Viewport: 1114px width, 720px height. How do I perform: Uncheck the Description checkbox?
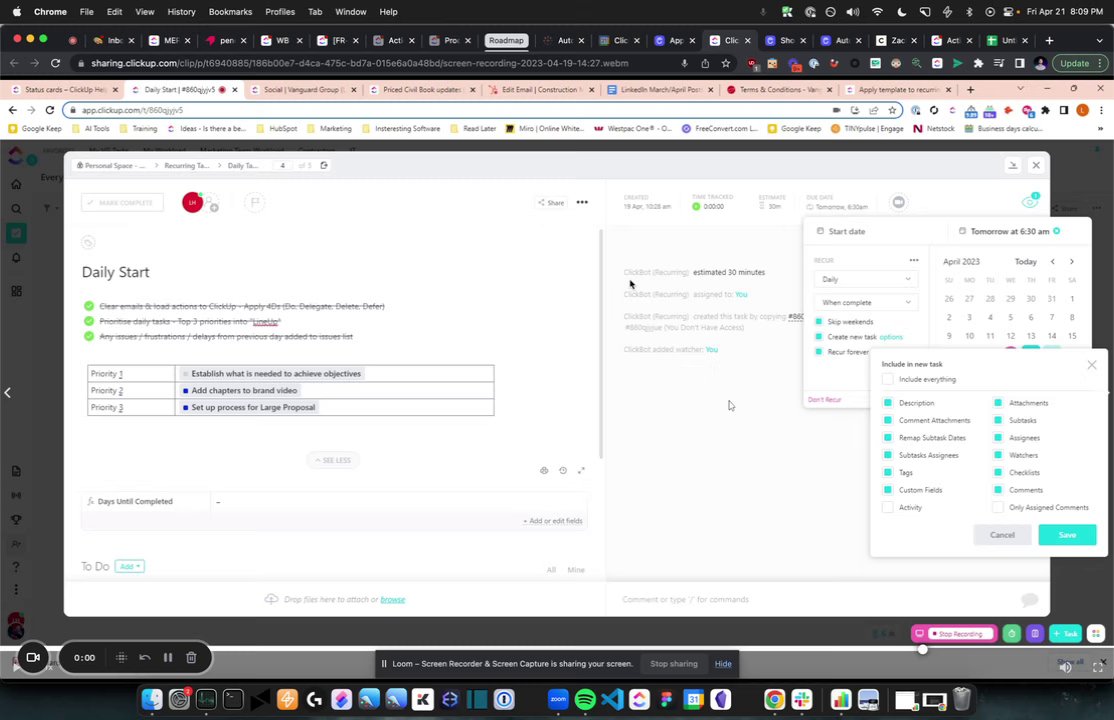887,403
